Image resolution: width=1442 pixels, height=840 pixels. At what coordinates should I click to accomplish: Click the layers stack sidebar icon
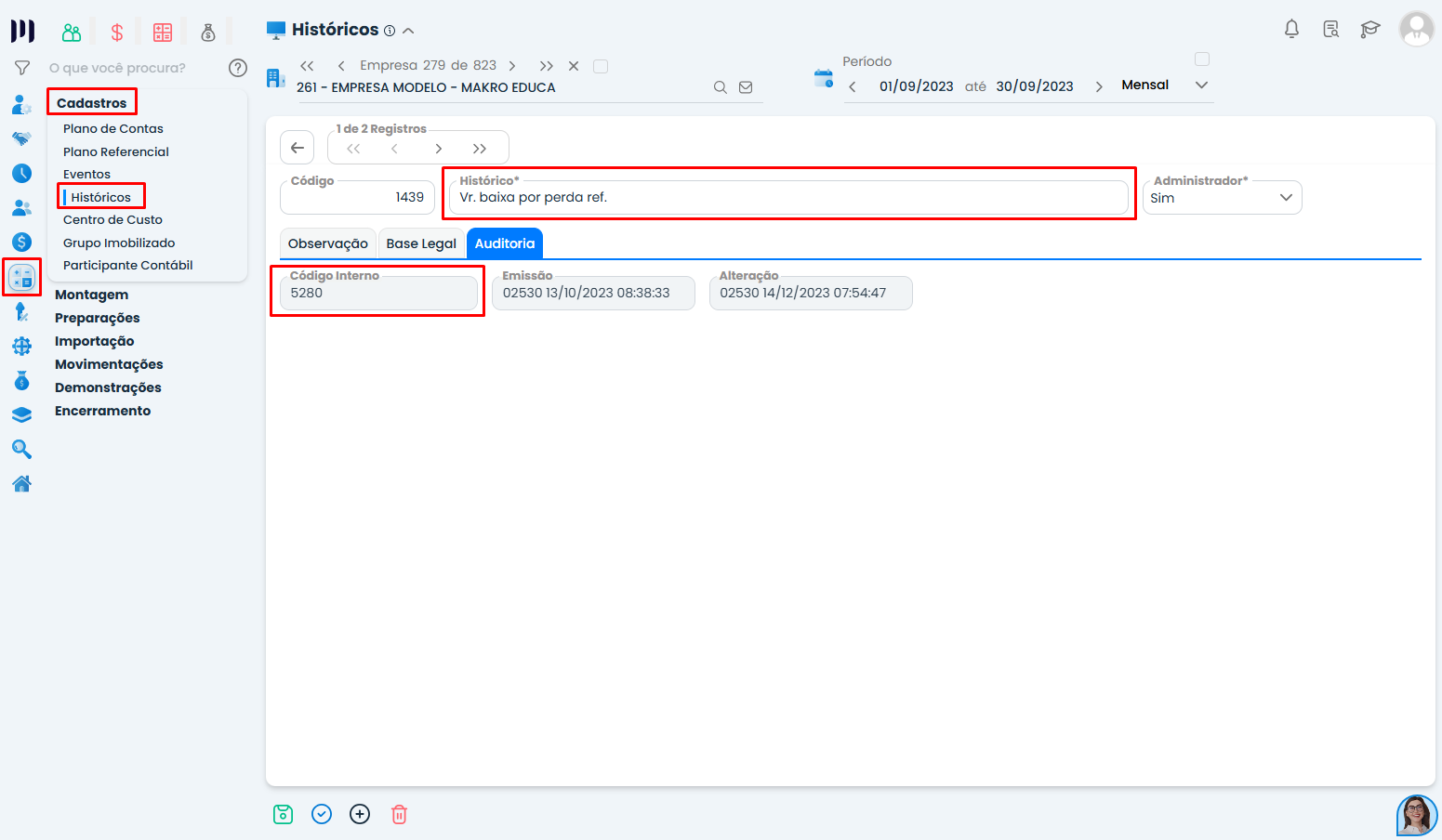21,414
